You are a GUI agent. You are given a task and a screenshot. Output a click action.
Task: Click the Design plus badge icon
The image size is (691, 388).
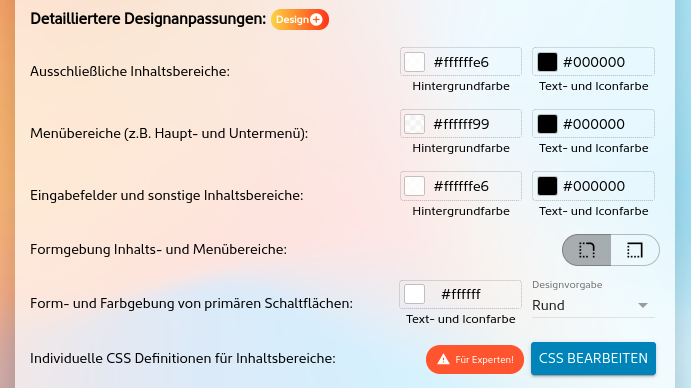tap(300, 19)
